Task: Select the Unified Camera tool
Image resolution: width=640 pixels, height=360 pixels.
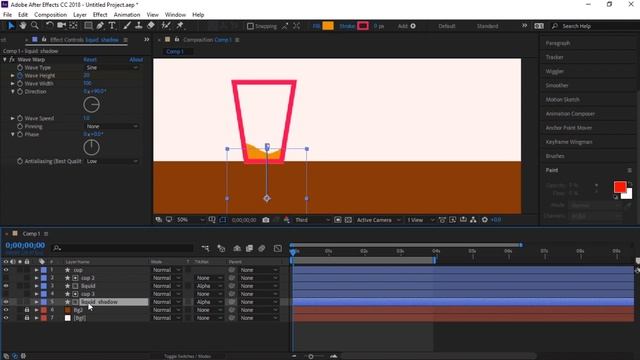Action: click(x=61, y=26)
